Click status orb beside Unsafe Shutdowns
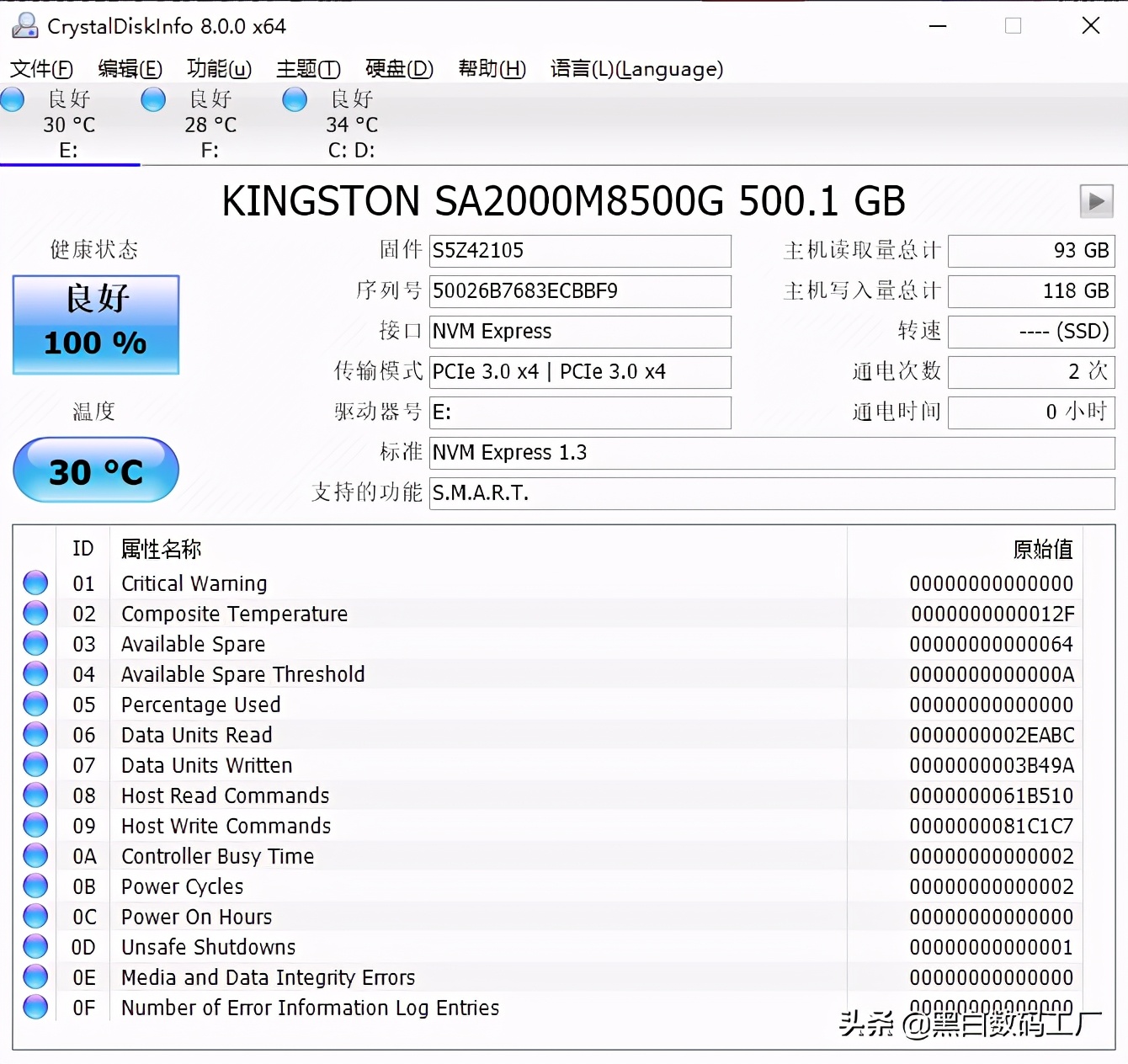Screen dimensions: 1128x1064 pos(35,946)
